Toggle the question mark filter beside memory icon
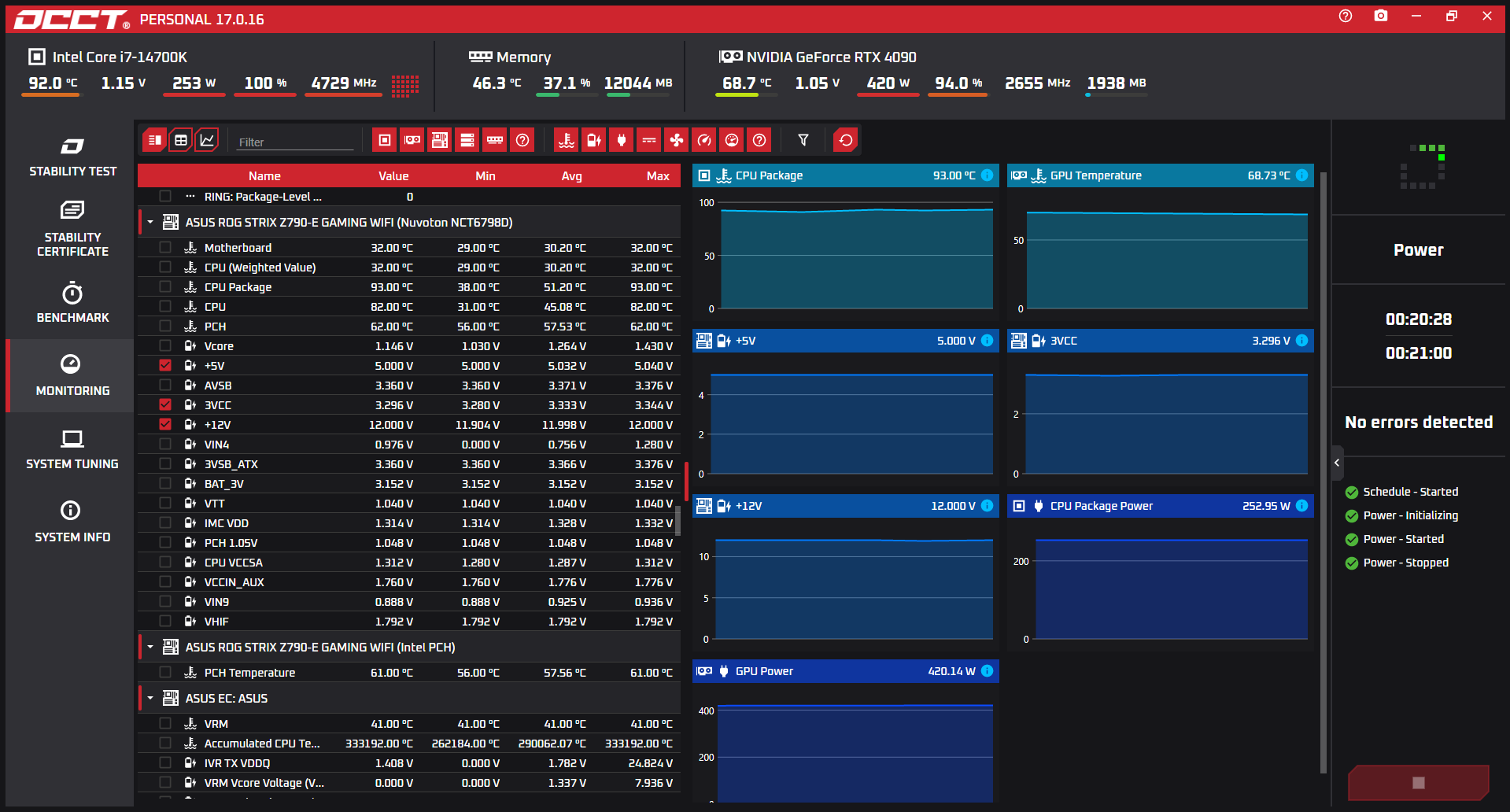Image resolution: width=1510 pixels, height=812 pixels. point(522,140)
